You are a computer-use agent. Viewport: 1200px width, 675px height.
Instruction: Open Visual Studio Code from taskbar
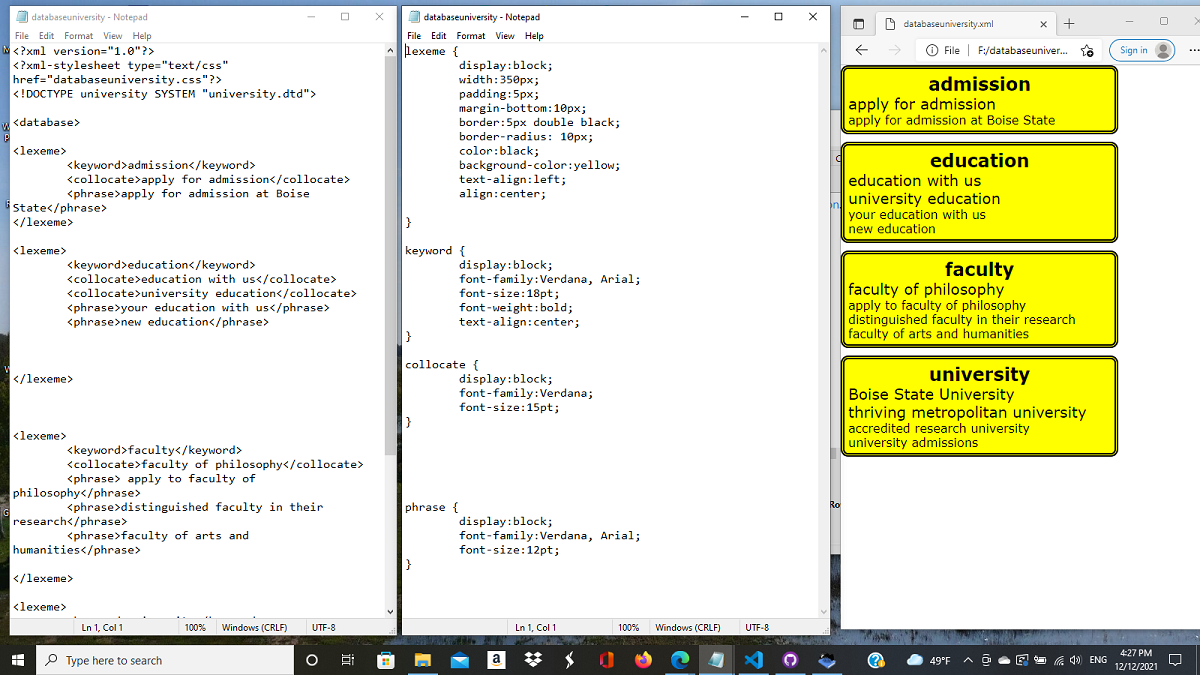(753, 660)
